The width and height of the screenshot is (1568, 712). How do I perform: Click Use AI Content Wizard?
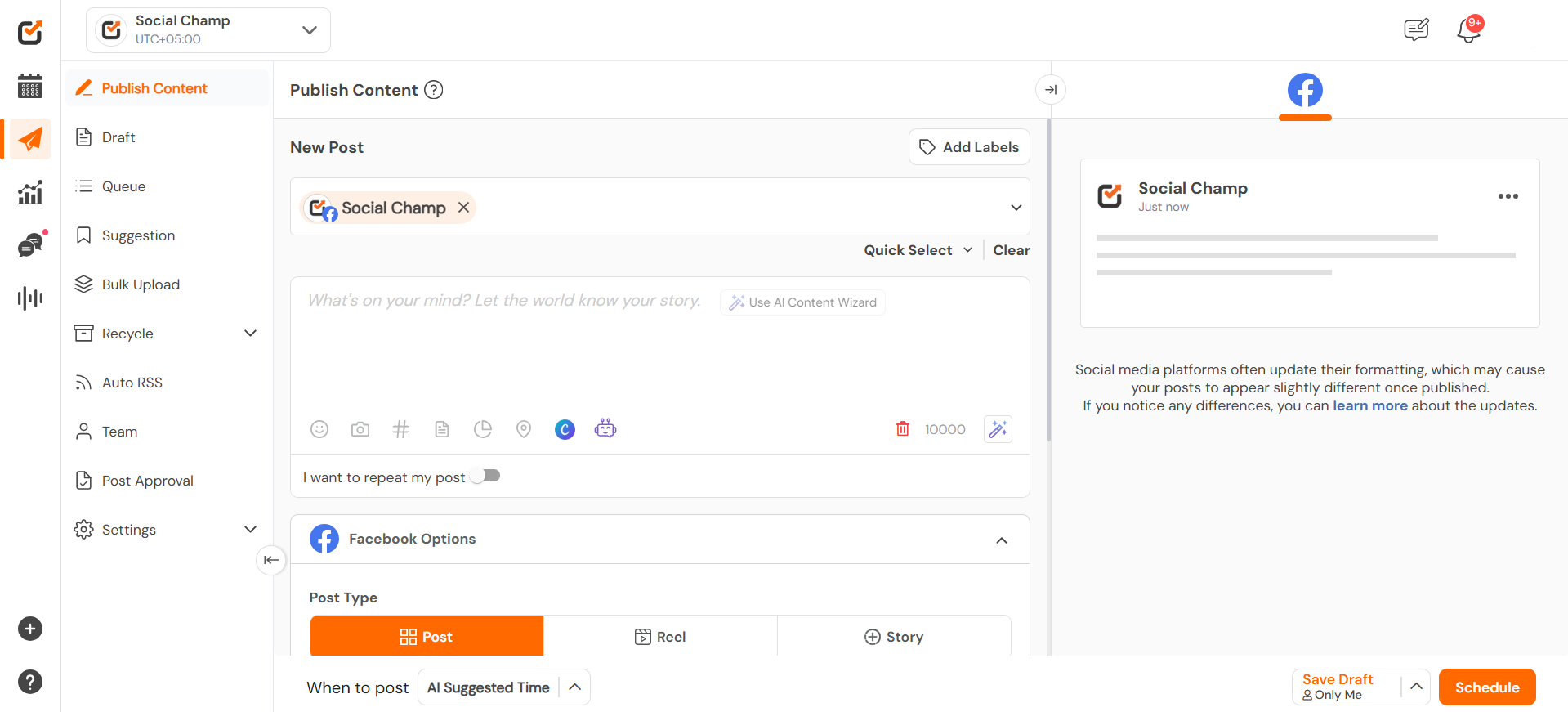coord(802,302)
